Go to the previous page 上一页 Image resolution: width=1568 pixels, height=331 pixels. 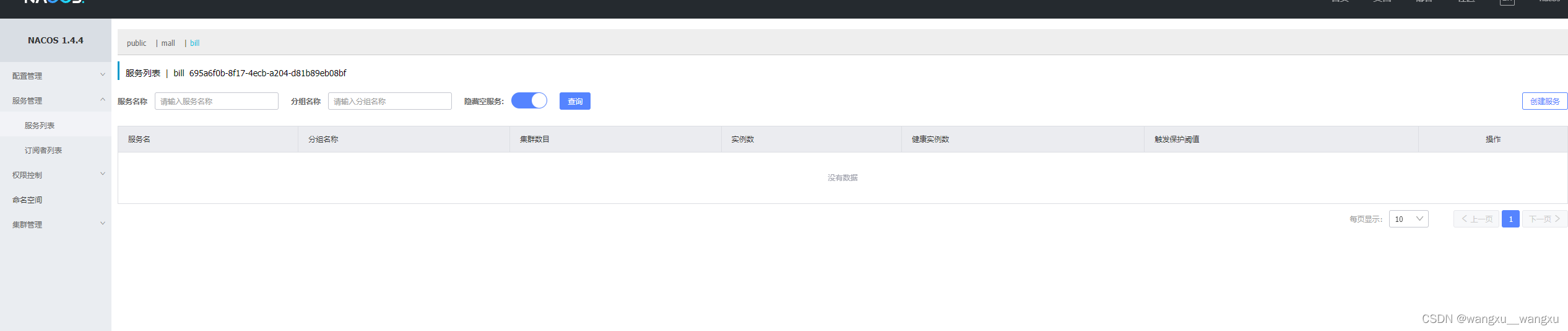tap(1476, 219)
